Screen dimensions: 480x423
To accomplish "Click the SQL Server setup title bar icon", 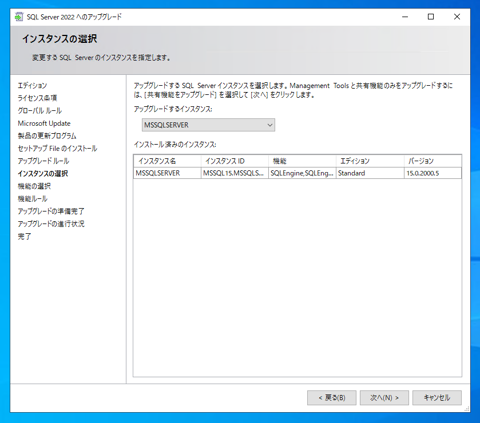I will click(x=19, y=17).
